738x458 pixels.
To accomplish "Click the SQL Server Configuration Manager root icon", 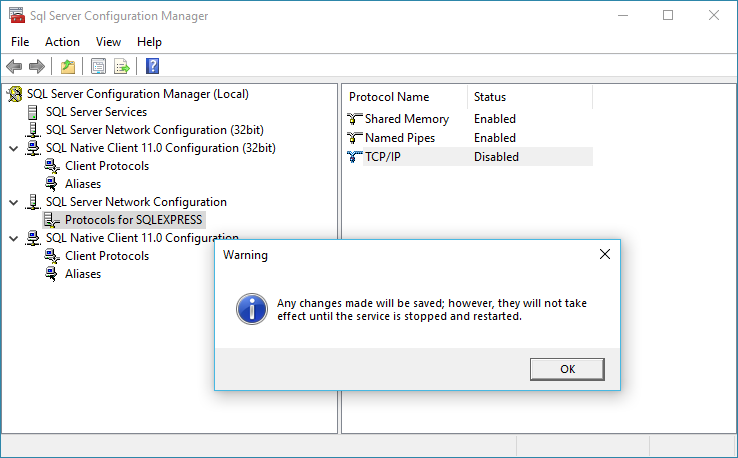I will [x=15, y=94].
